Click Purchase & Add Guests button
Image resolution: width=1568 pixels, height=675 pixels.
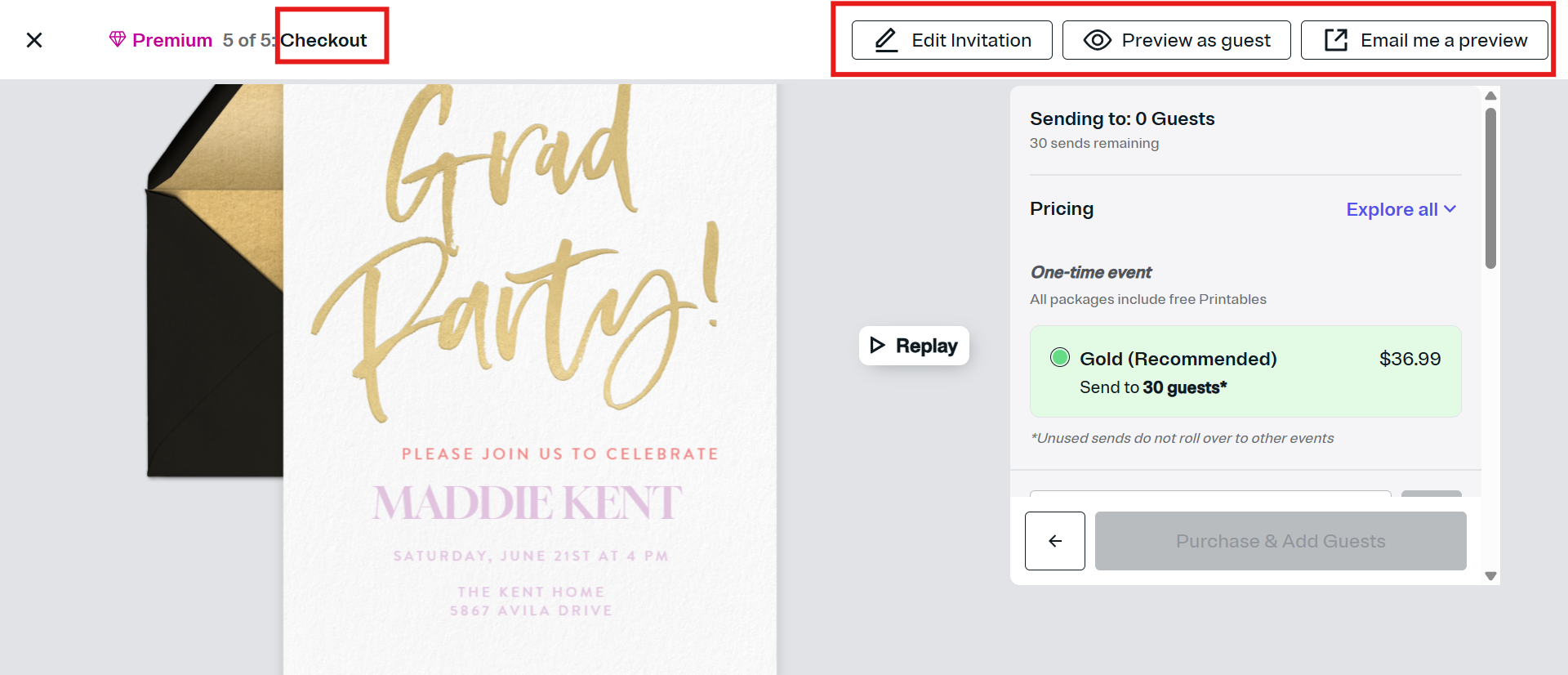click(x=1280, y=541)
